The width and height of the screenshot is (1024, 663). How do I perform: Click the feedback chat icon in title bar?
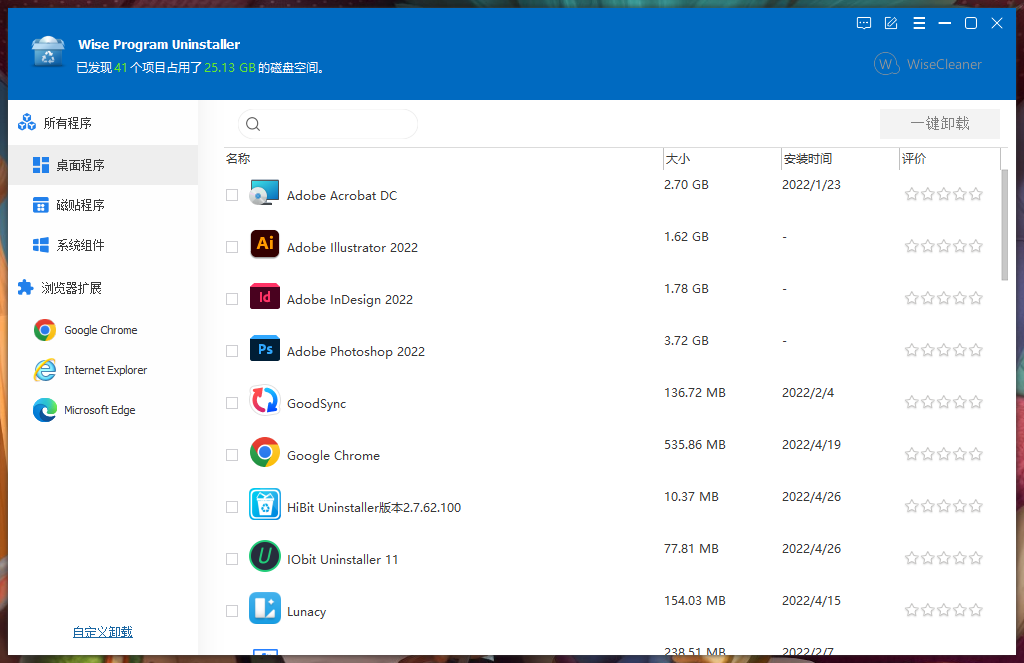tap(863, 24)
